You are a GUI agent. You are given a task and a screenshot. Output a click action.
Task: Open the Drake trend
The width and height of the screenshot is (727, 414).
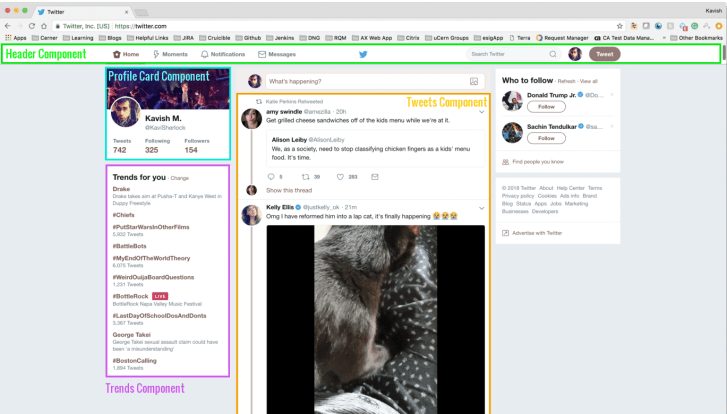tap(121, 189)
